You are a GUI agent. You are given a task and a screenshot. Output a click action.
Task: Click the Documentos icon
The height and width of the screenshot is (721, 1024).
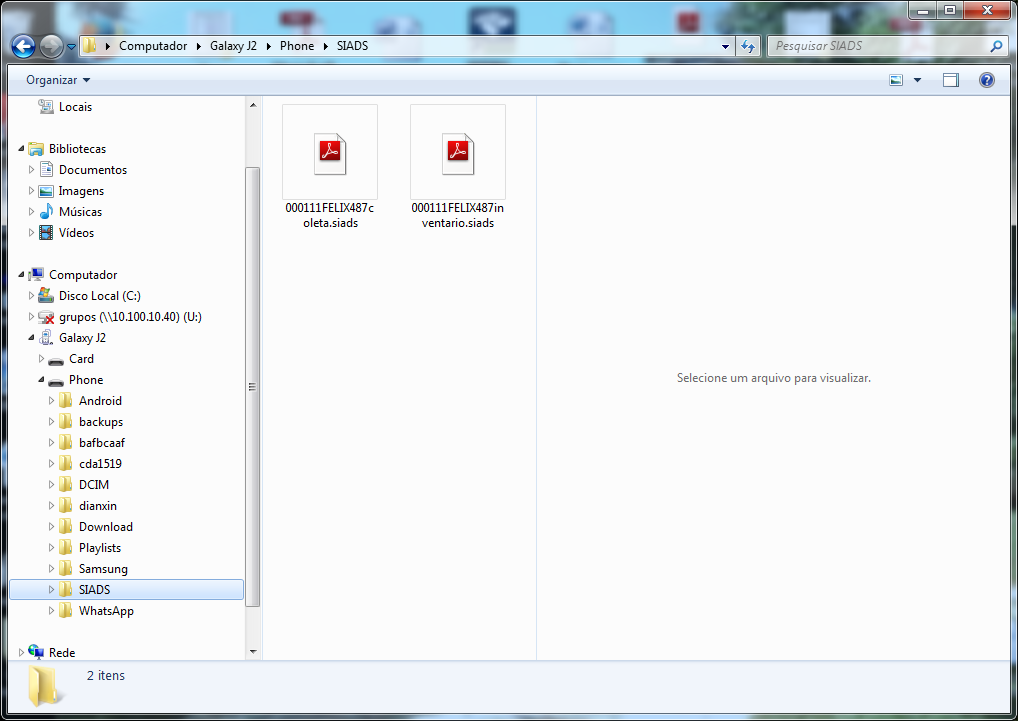46,170
